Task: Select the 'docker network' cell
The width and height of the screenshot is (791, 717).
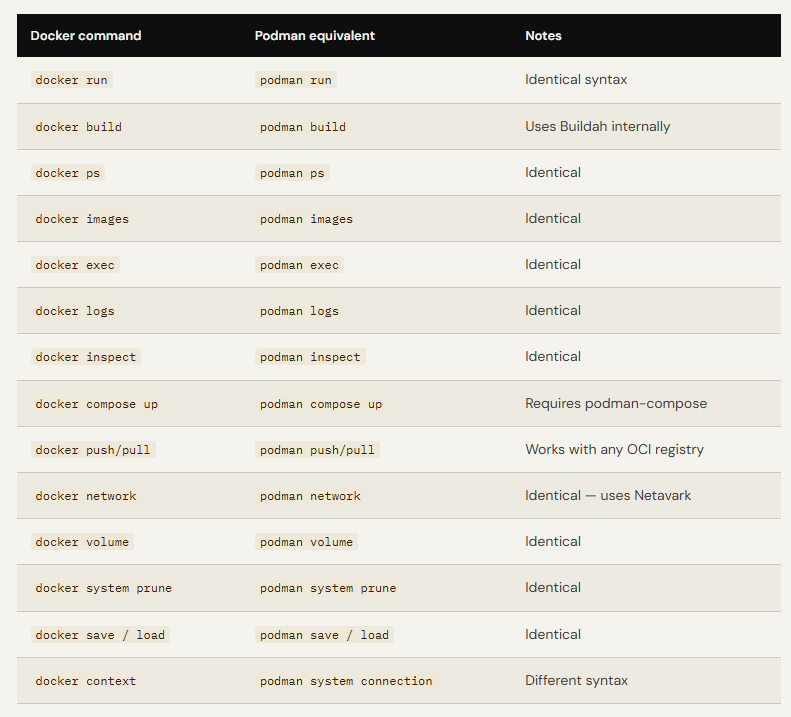Action: click(86, 495)
